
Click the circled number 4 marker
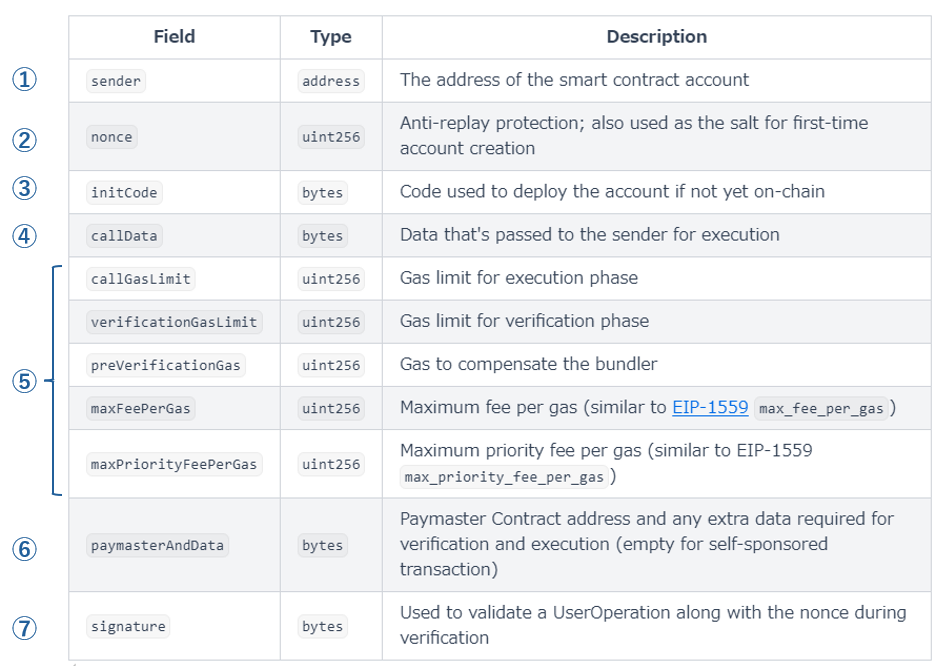[x=25, y=236]
